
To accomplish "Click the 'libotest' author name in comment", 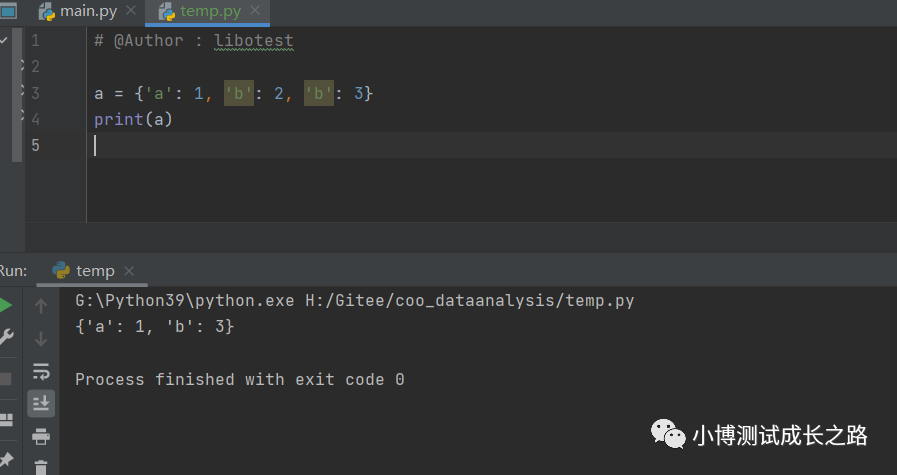I will [x=253, y=41].
